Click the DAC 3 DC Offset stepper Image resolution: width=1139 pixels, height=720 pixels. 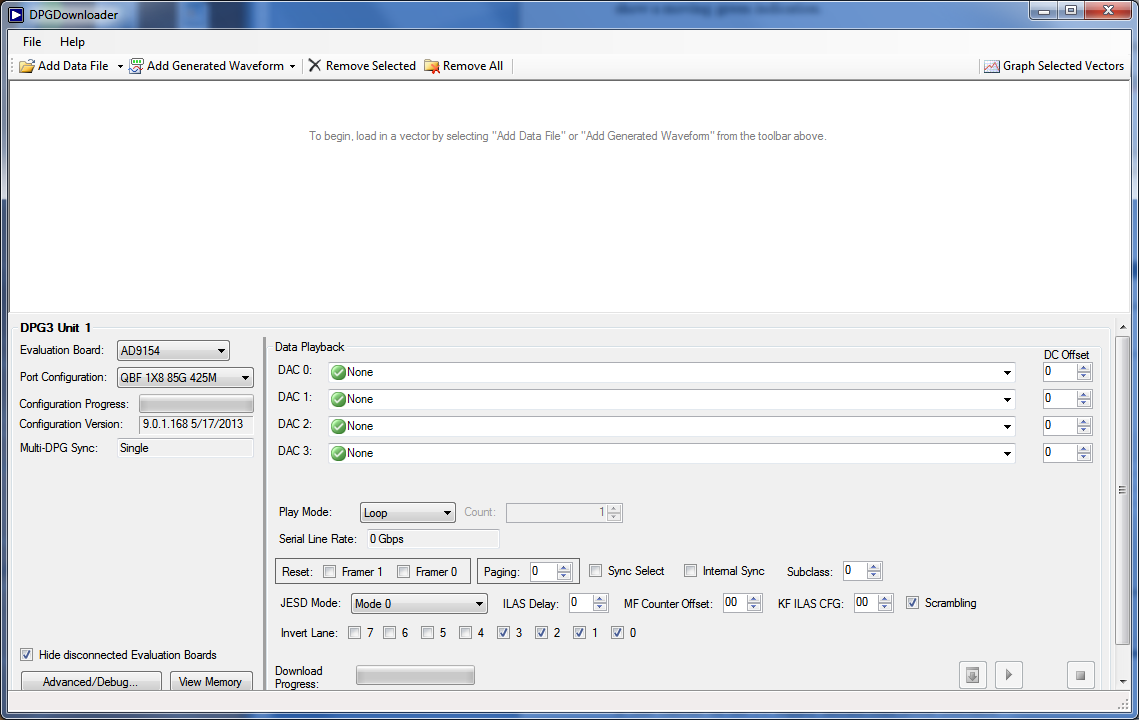[1084, 453]
